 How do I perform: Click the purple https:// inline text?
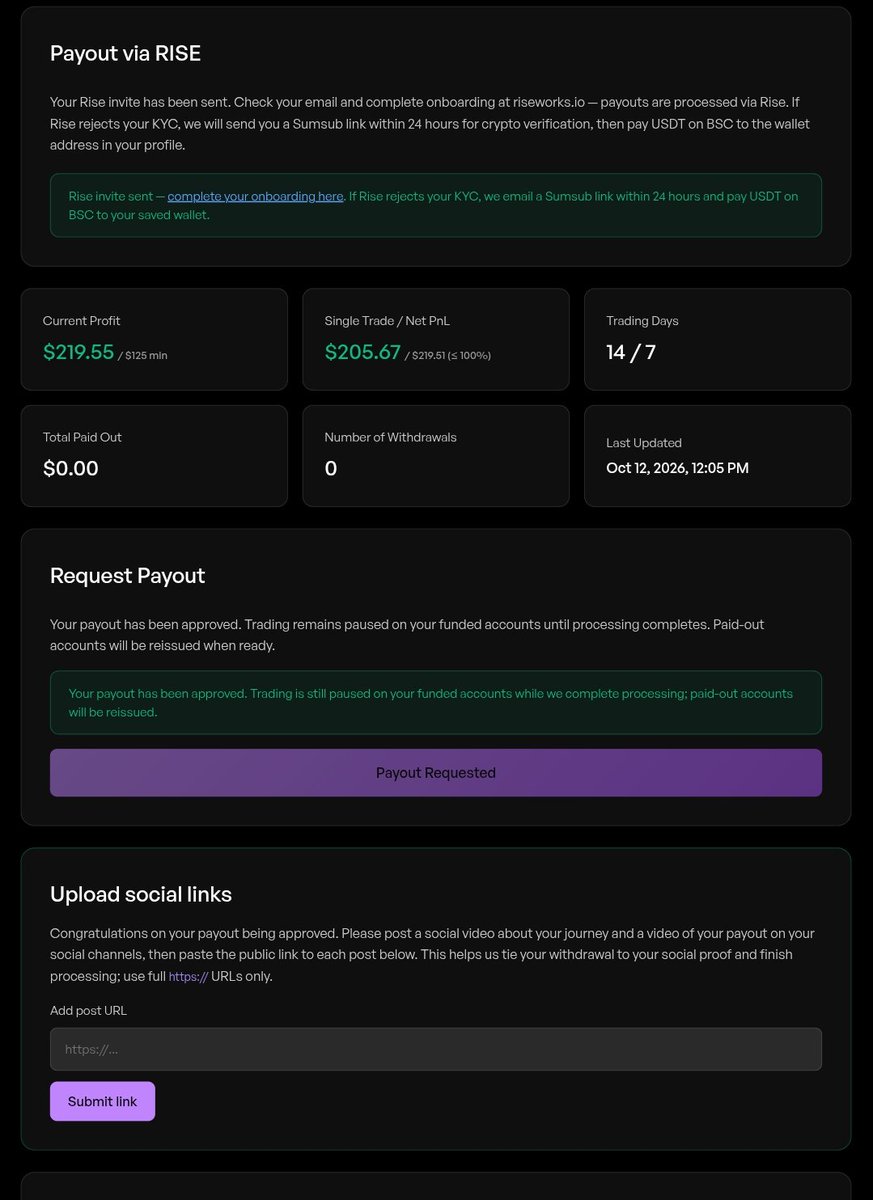click(188, 977)
